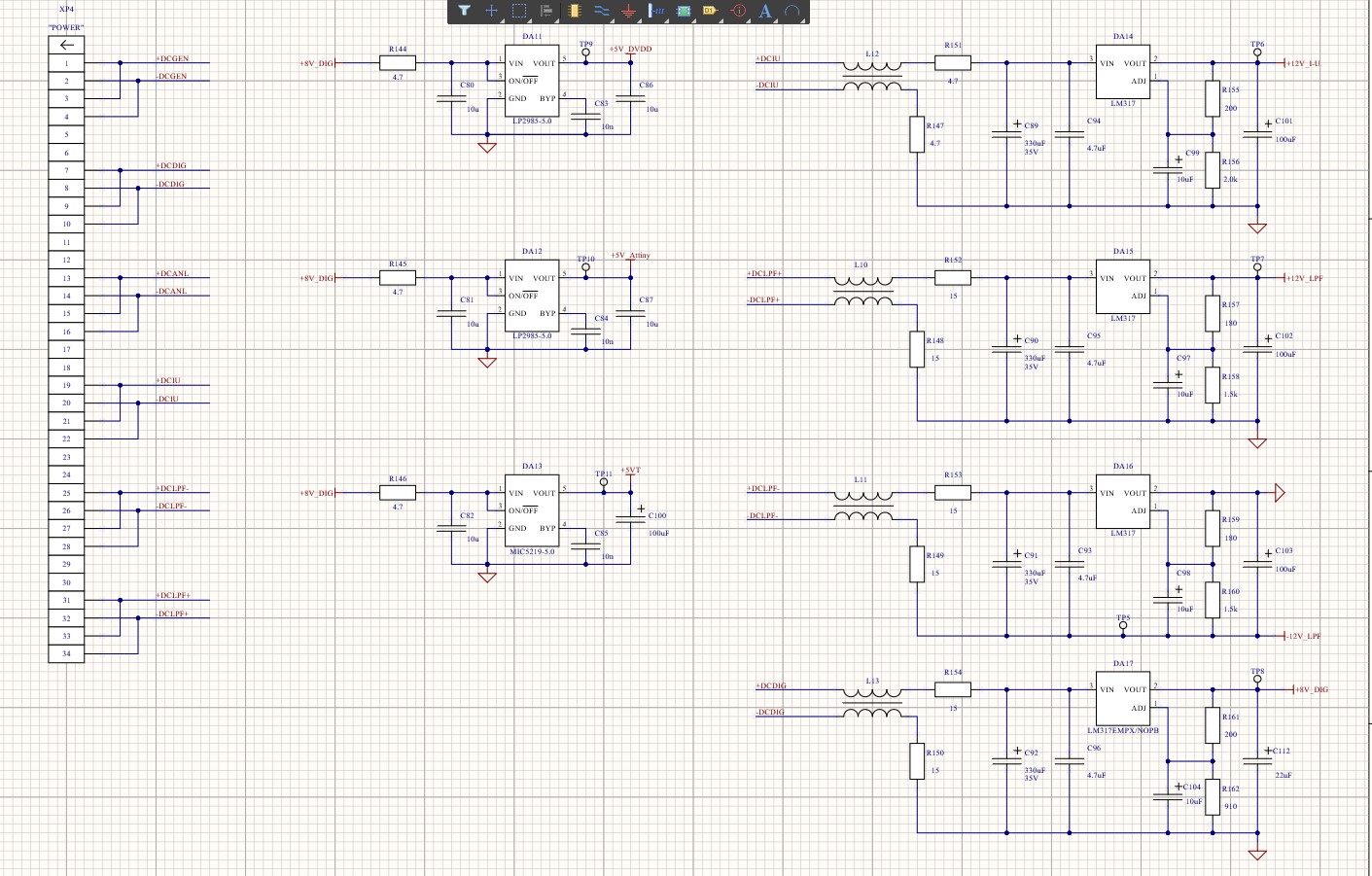Select the "POWER" connector comment text

pos(66,27)
